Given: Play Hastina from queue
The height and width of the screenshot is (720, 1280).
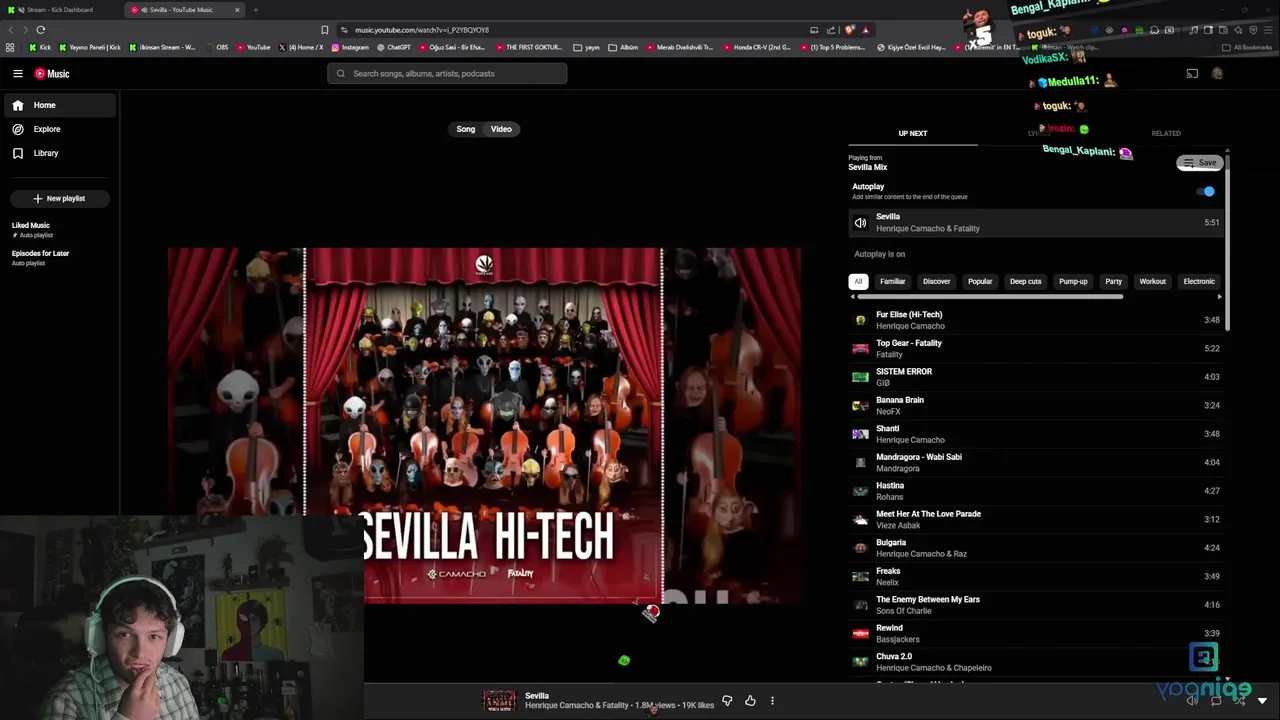Looking at the screenshot, I should pyautogui.click(x=1036, y=491).
